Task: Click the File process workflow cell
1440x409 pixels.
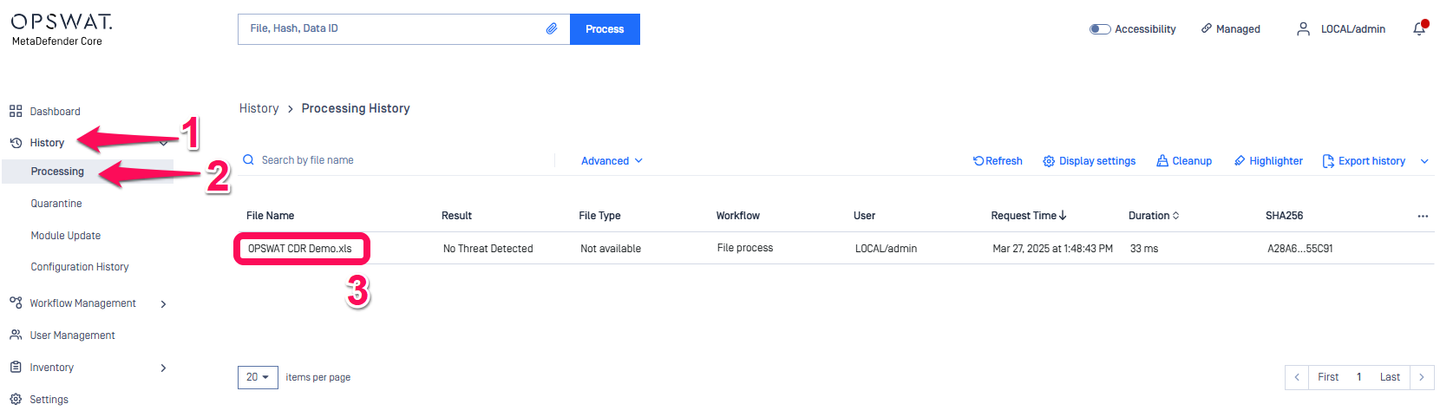Action: (745, 247)
